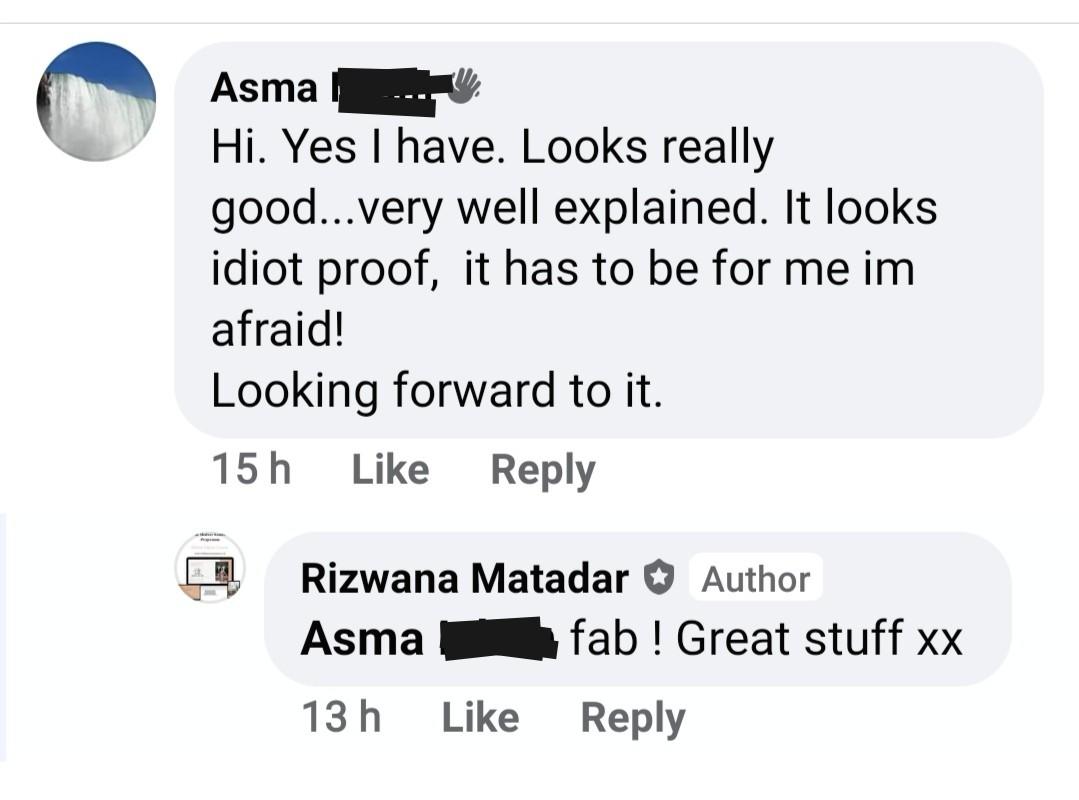Viewport: 1079px width, 800px height.
Task: Open Asma's profile from the comment name
Action: pos(264,88)
